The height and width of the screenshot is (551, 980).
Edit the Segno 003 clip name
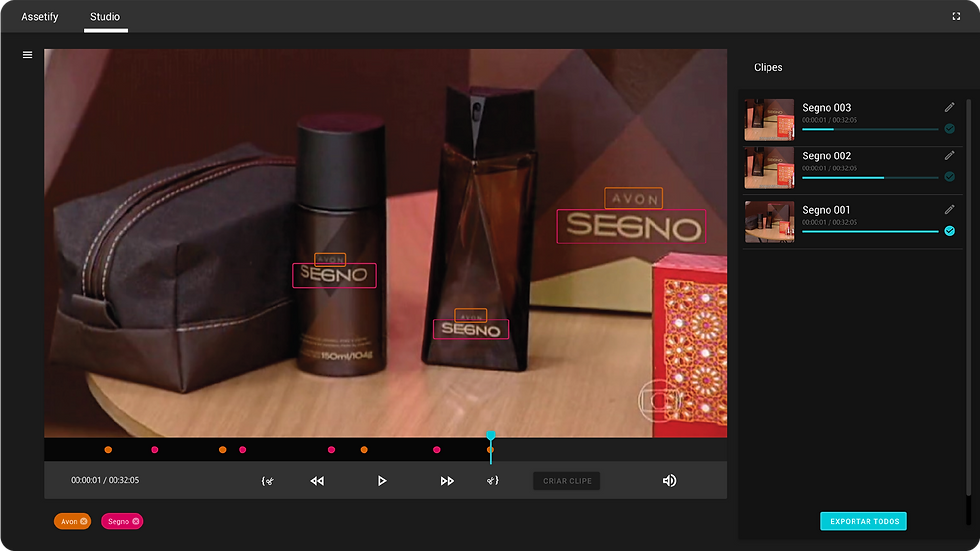(949, 107)
